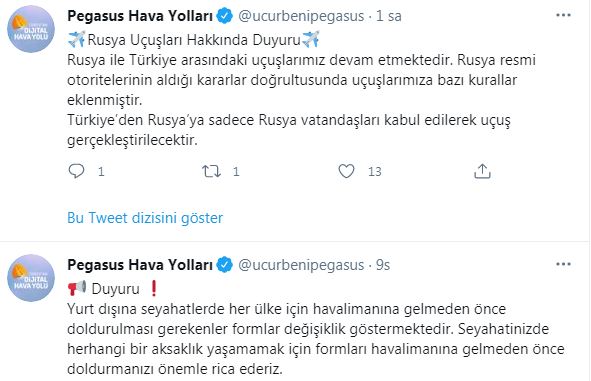The image size is (591, 381).
Task: Open Pegasus Hava Yolları name on second tweet
Action: pos(140,265)
